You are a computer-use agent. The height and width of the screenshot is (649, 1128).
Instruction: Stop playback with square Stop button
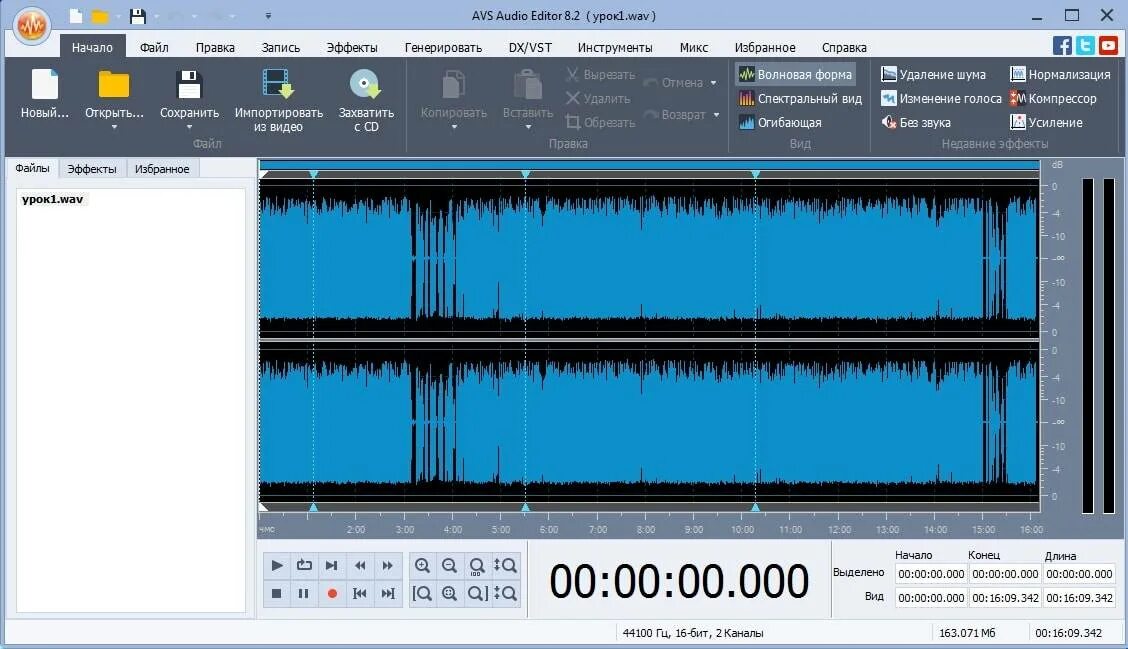pyautogui.click(x=276, y=594)
